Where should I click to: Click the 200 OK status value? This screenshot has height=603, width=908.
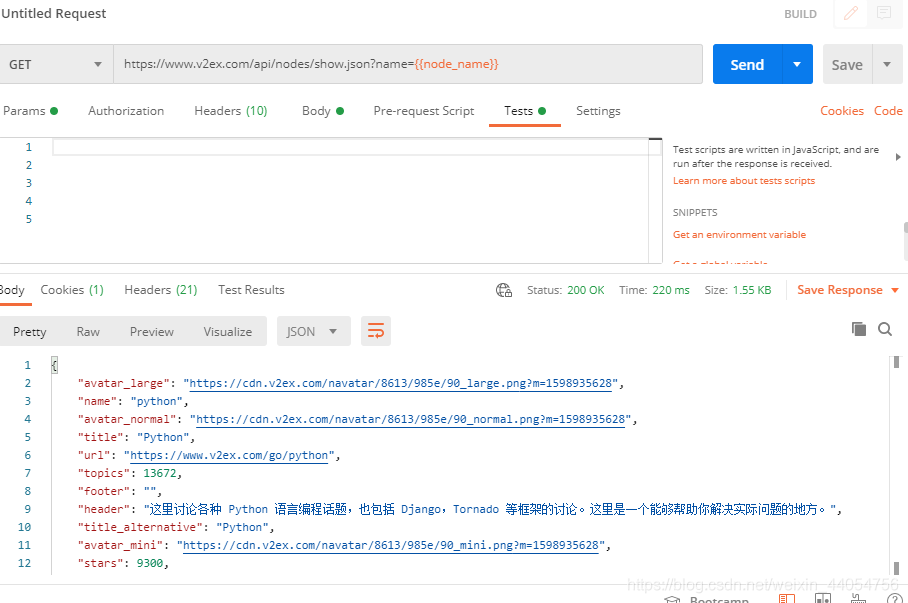coord(585,290)
